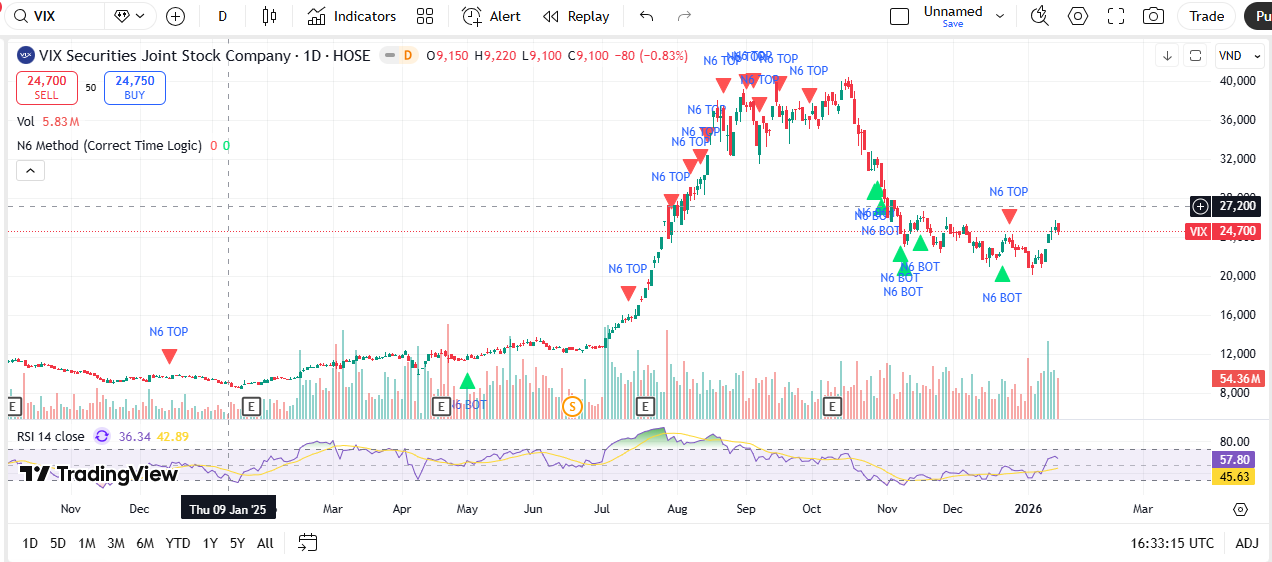
Task: Click the green N6 BOT arrow near May
Action: [467, 381]
